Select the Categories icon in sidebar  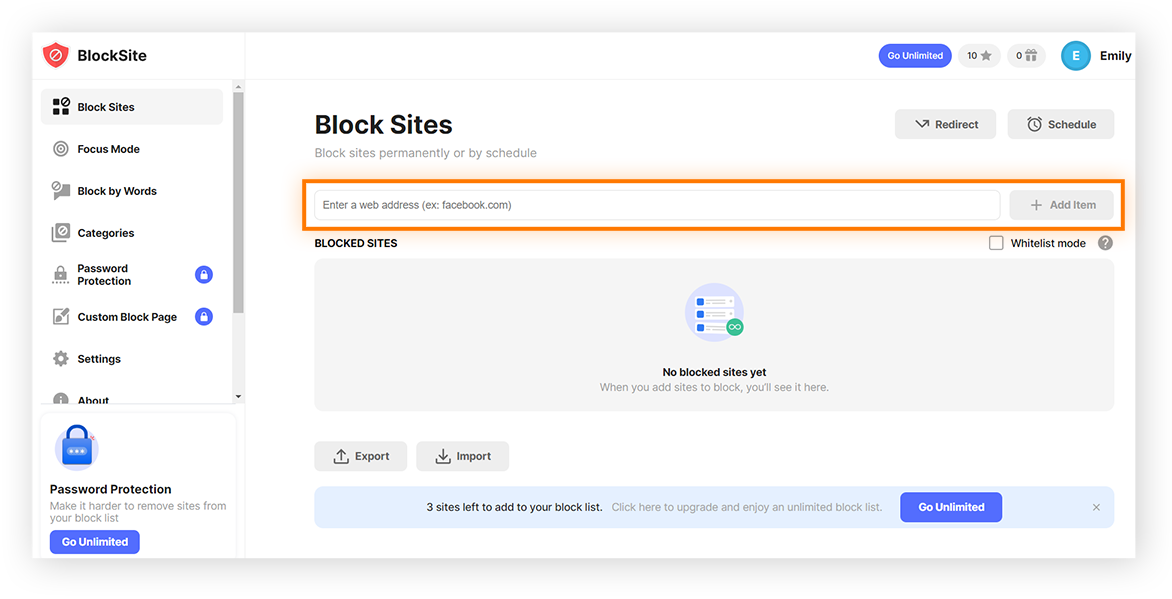tap(62, 232)
